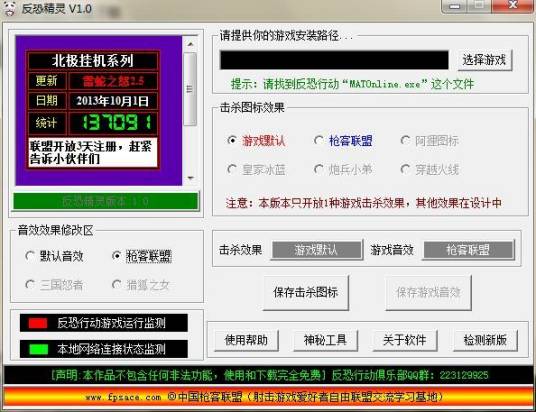Screen dimensions: 536x412
Task: Check for updates with 检测新版
Action: [485, 341]
